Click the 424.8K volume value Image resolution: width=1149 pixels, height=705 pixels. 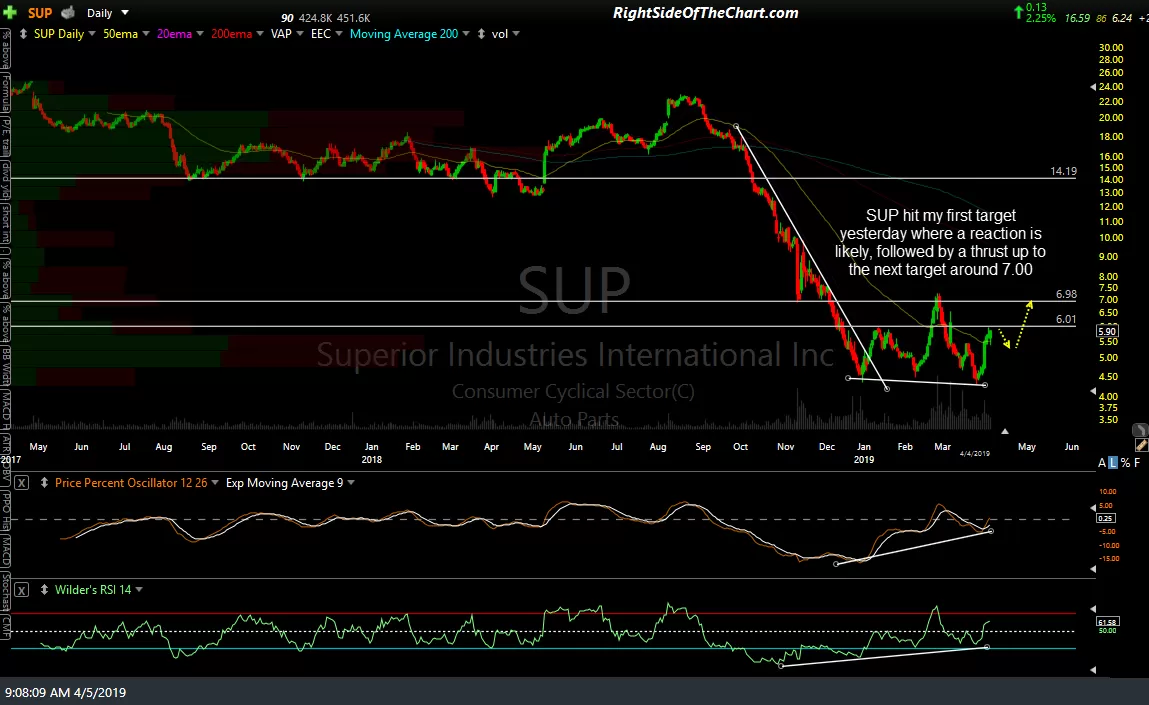[316, 18]
